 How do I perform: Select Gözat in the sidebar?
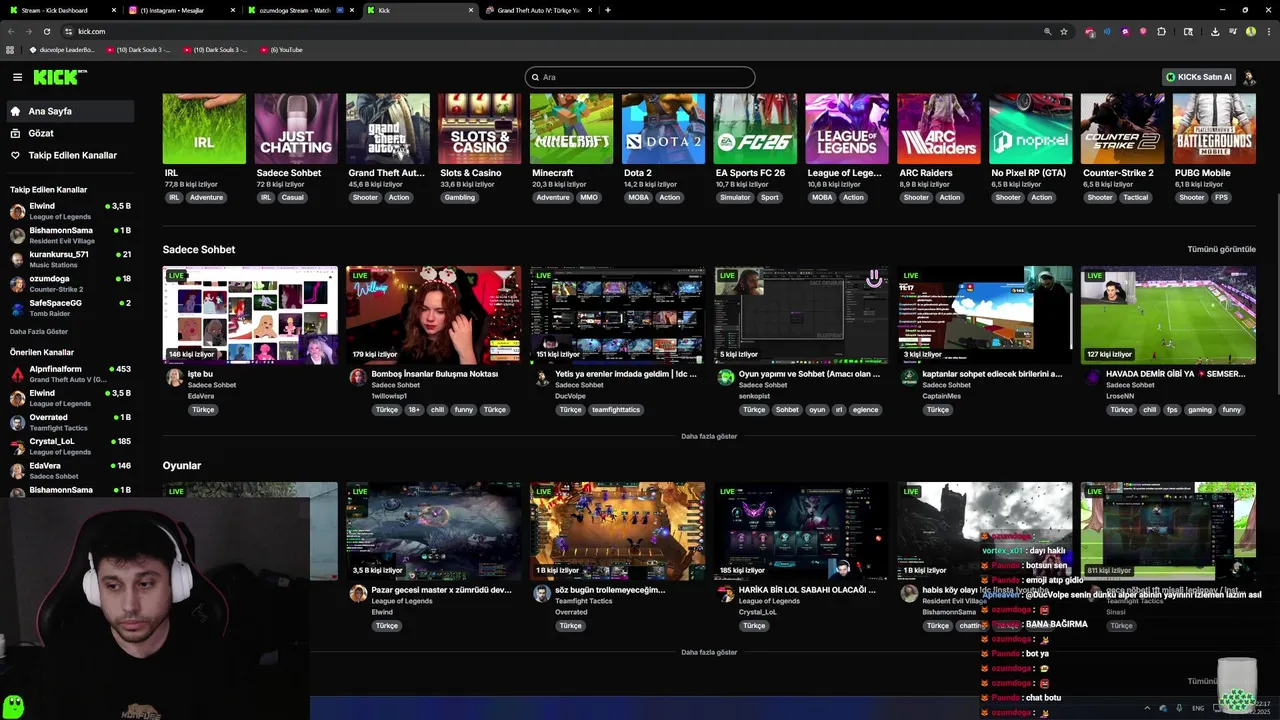click(x=70, y=133)
